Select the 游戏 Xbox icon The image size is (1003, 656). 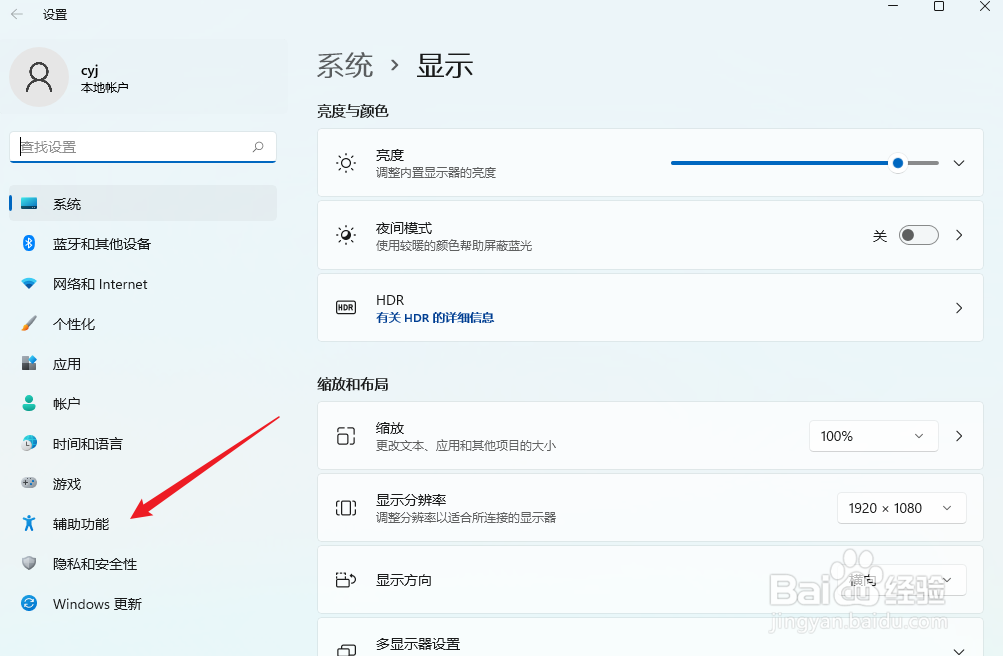point(28,483)
